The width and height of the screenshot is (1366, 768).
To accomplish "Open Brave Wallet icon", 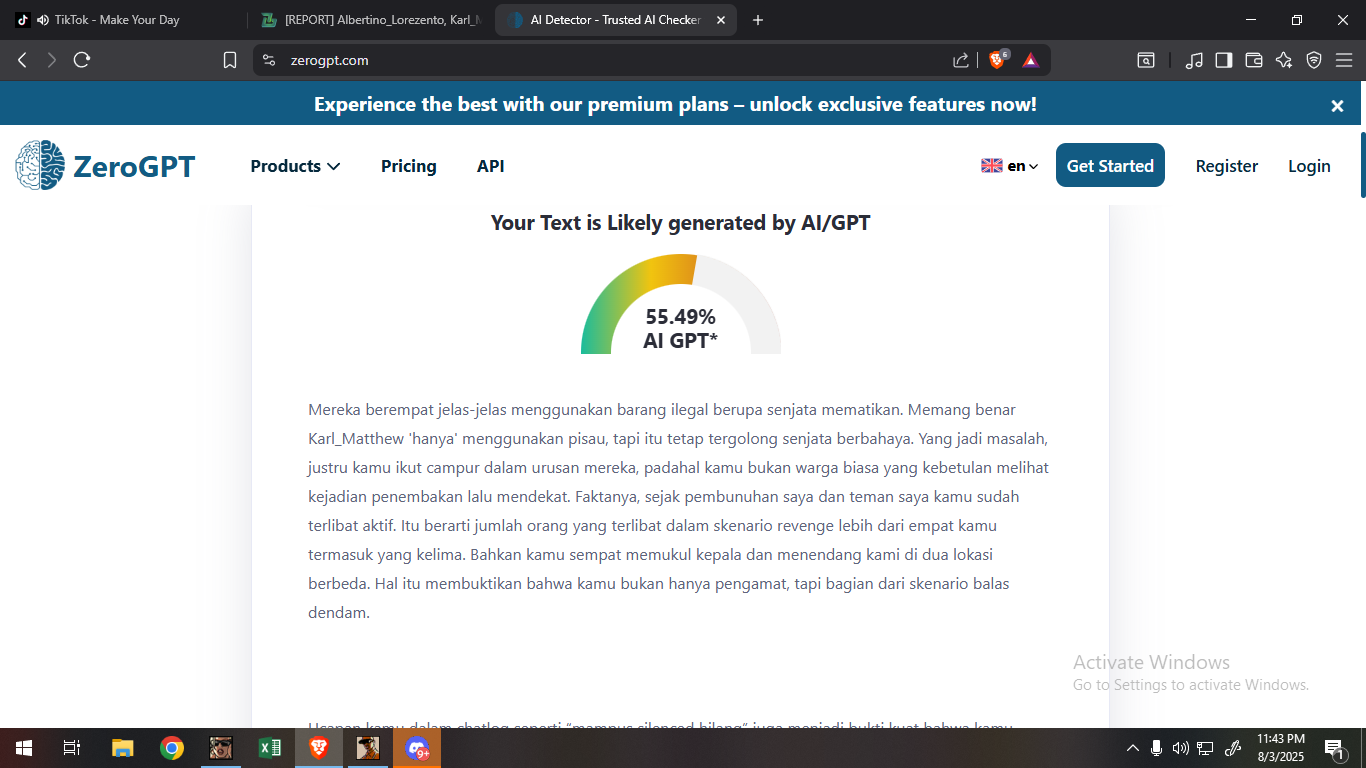I will coord(1254,60).
